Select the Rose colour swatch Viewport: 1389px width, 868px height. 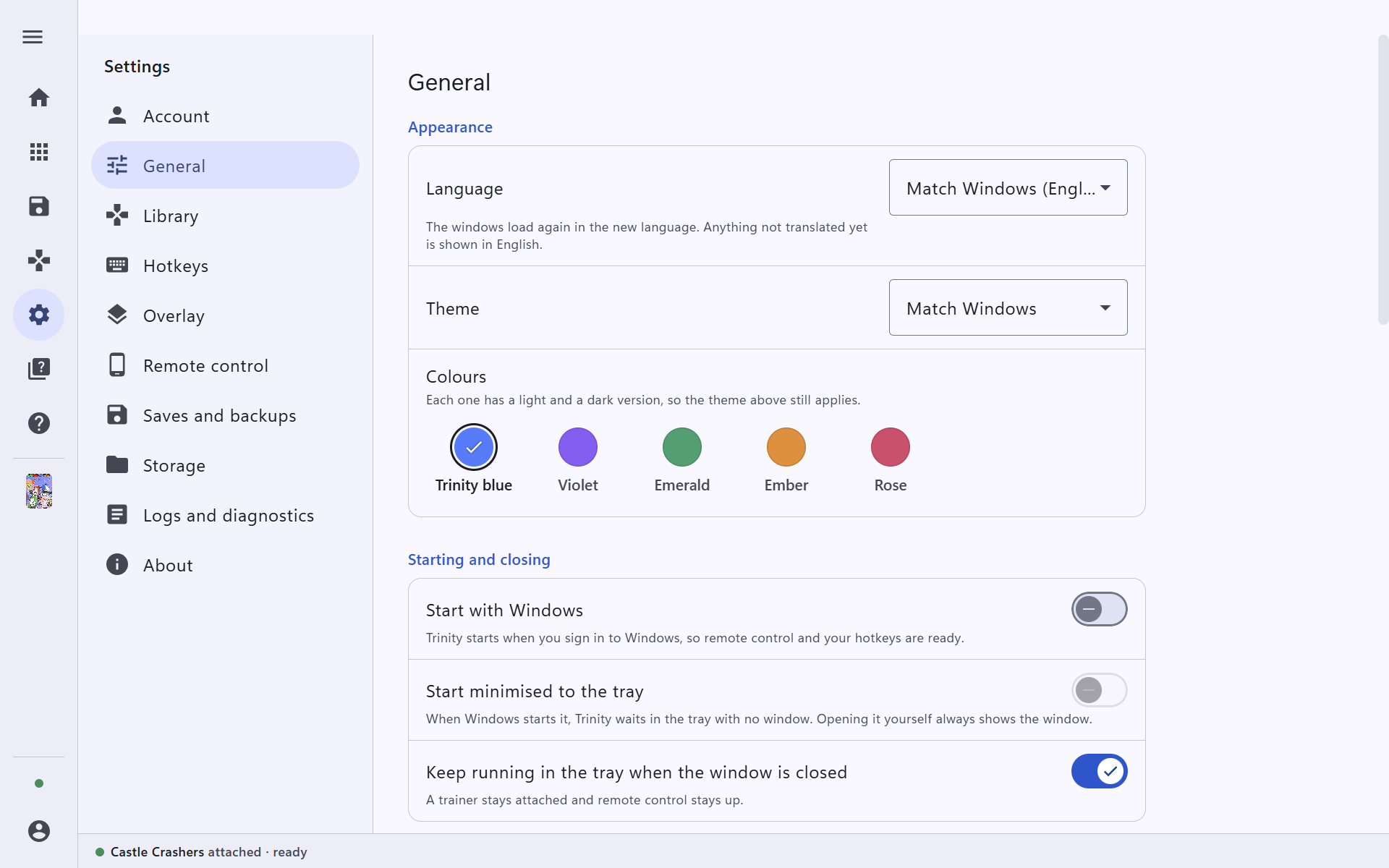point(891,447)
